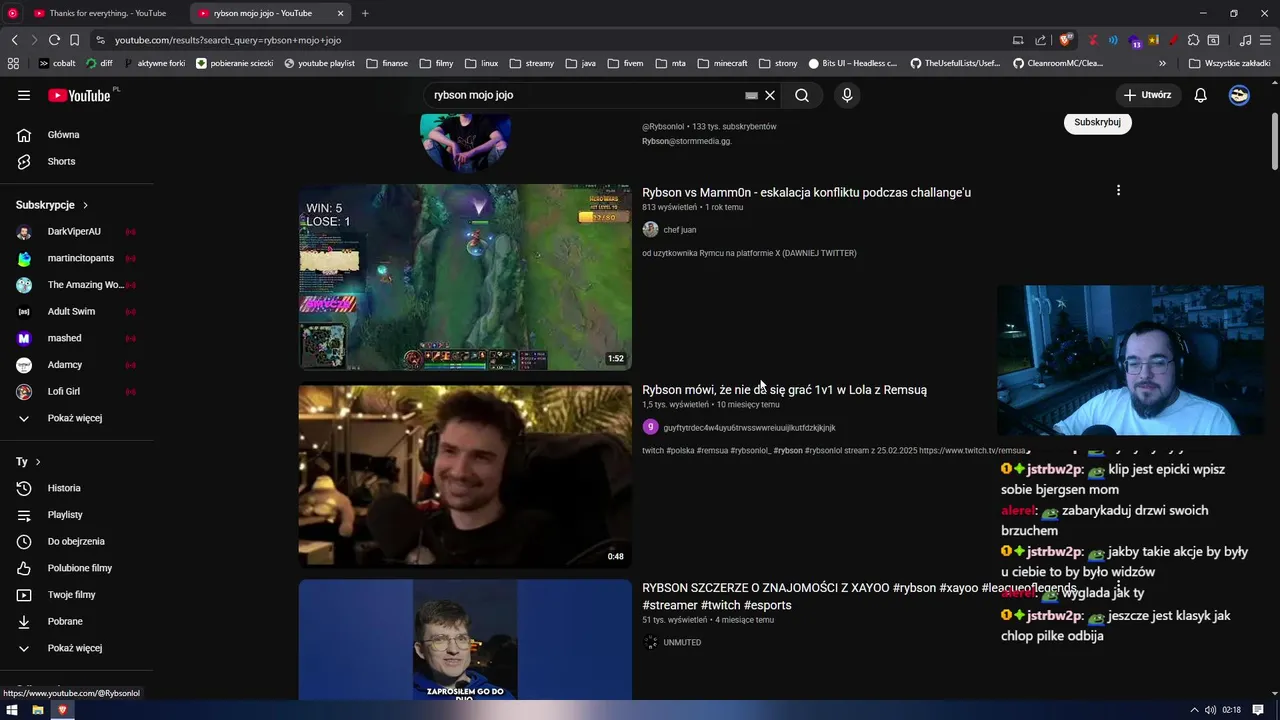
Task: Open the Windows Start button
Action: pos(12,710)
